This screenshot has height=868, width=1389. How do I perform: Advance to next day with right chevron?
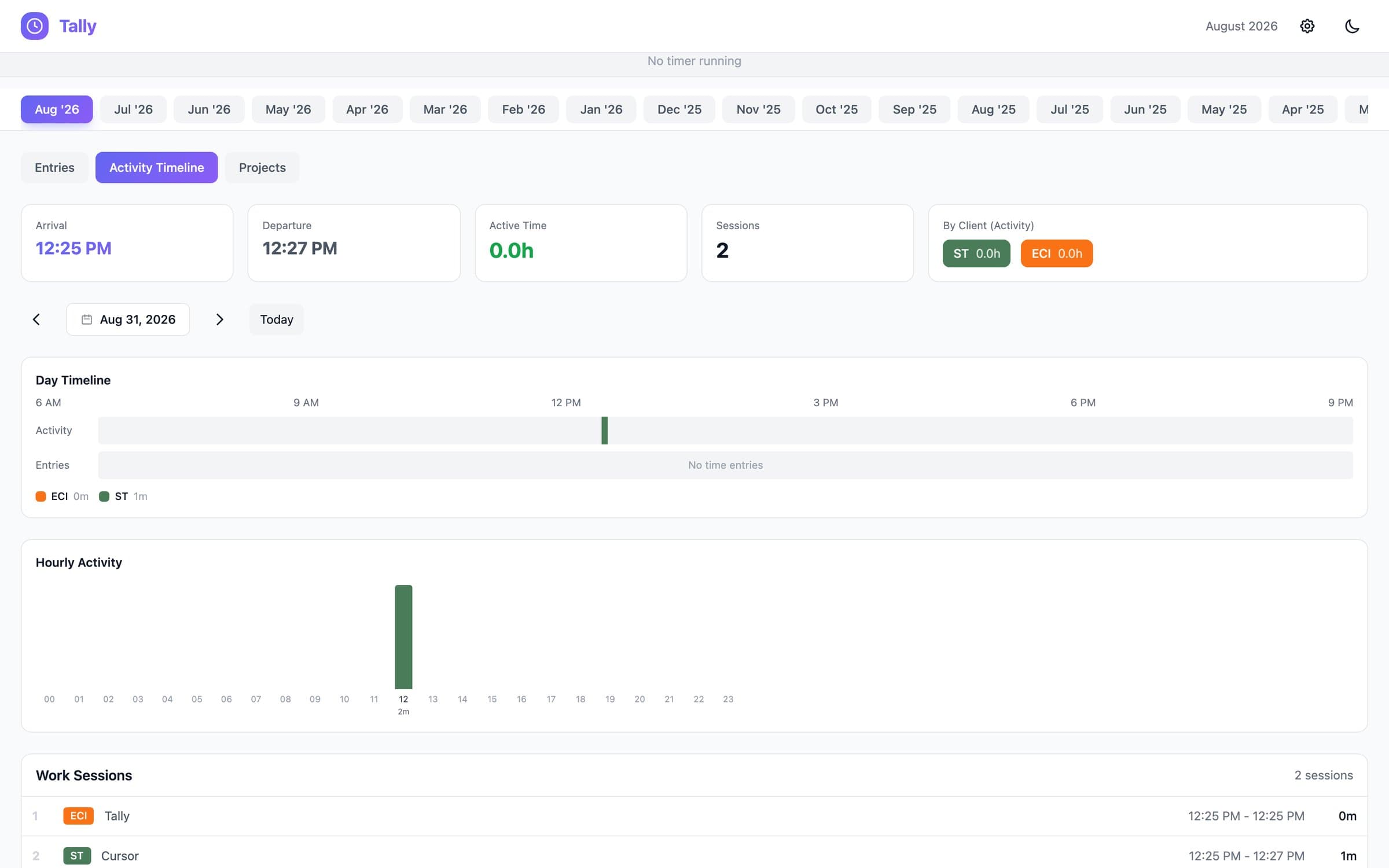click(219, 319)
